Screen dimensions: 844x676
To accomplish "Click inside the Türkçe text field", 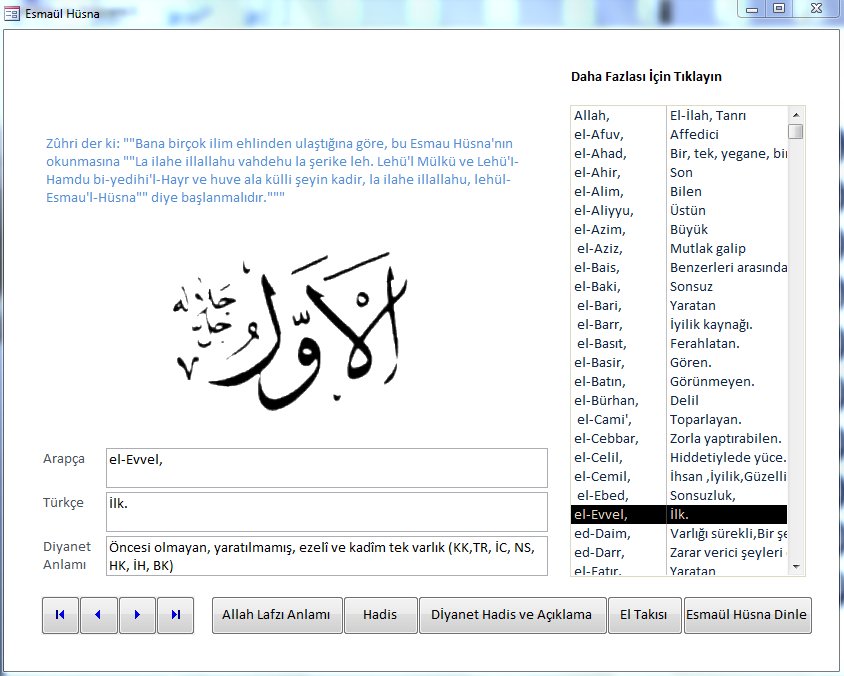I will pyautogui.click(x=326, y=511).
